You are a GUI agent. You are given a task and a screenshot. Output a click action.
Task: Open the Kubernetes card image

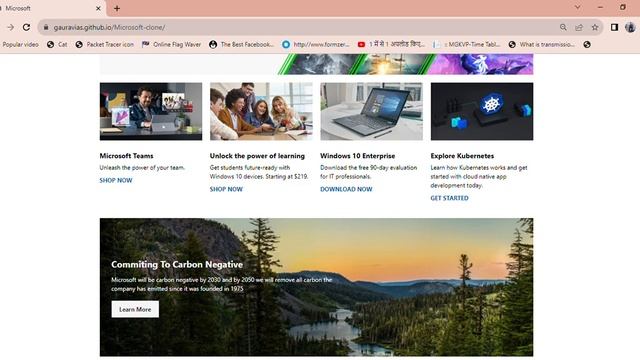coord(482,111)
